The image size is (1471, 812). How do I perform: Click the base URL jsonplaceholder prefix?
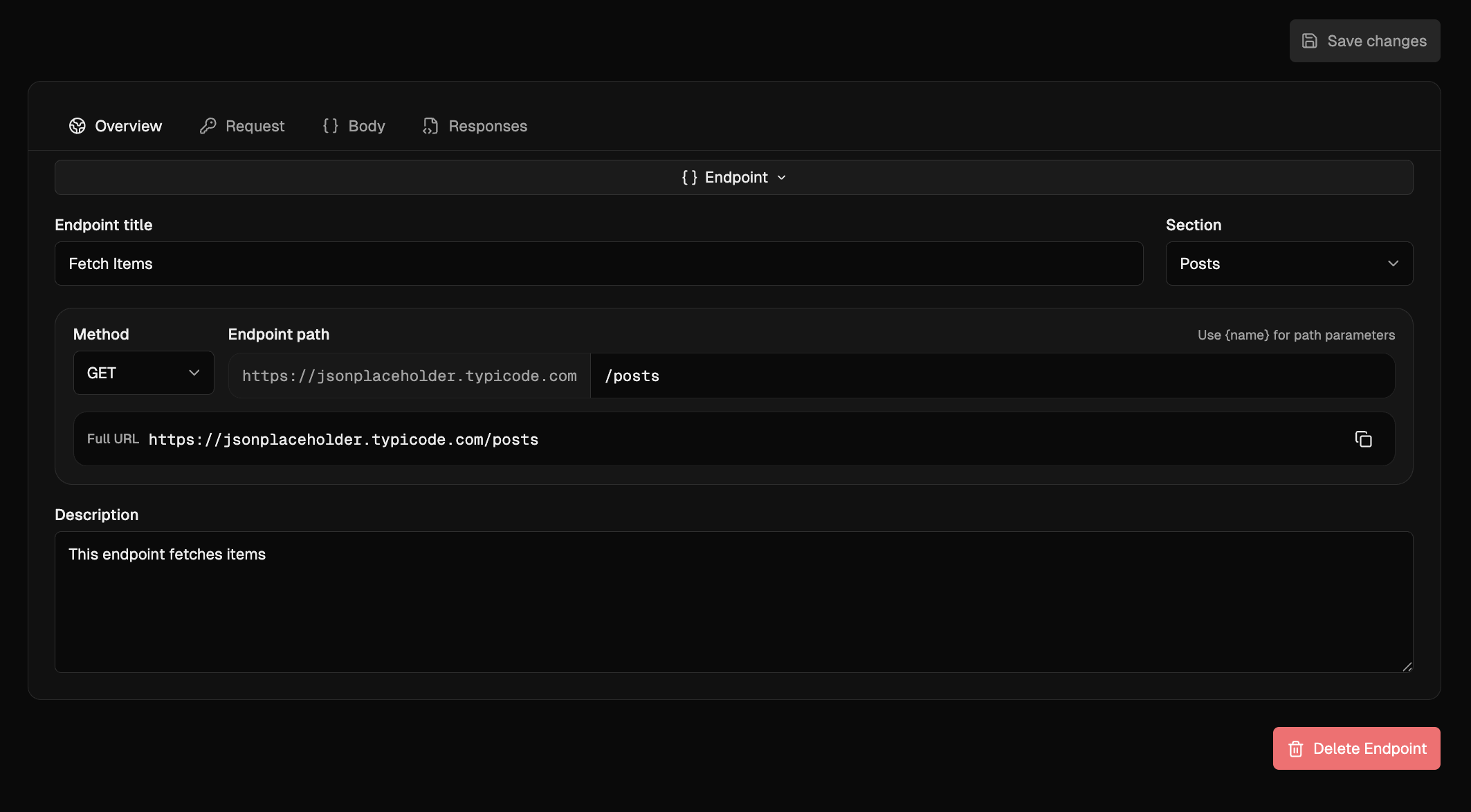click(x=409, y=376)
